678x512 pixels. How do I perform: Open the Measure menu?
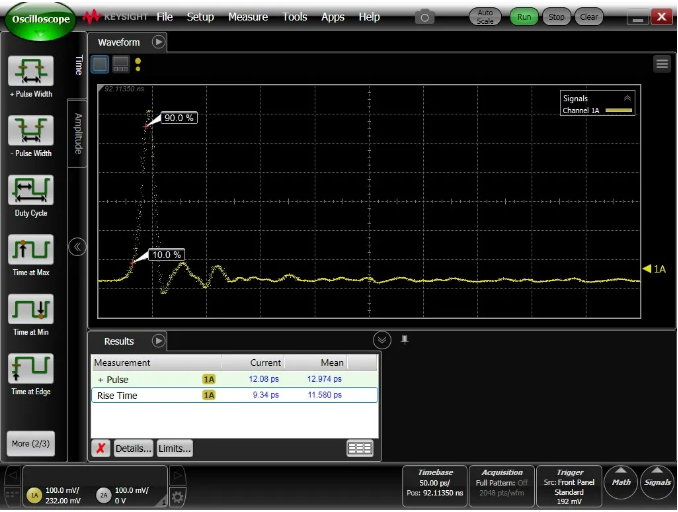(247, 17)
